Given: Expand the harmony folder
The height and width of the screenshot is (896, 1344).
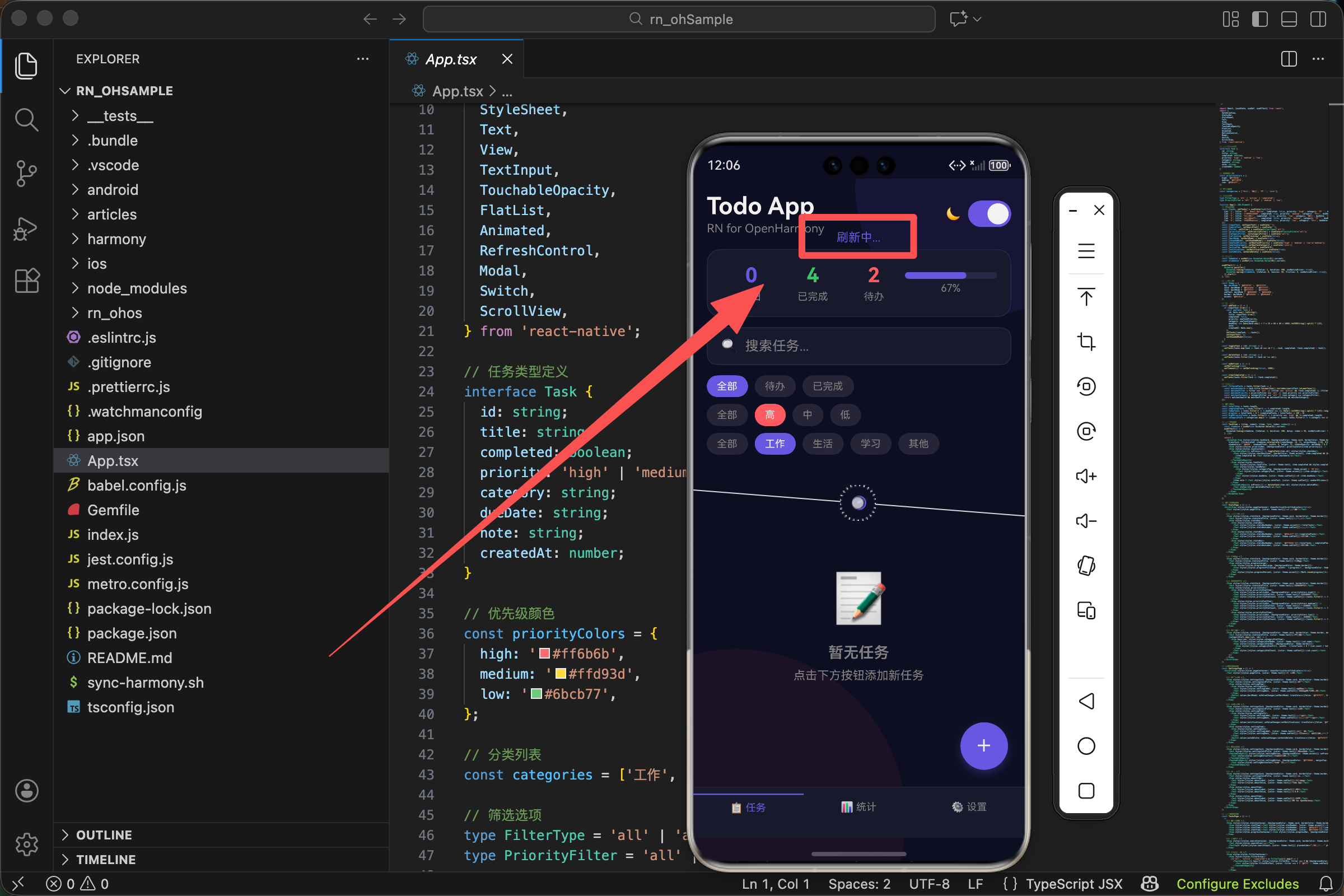Looking at the screenshot, I should [x=116, y=239].
